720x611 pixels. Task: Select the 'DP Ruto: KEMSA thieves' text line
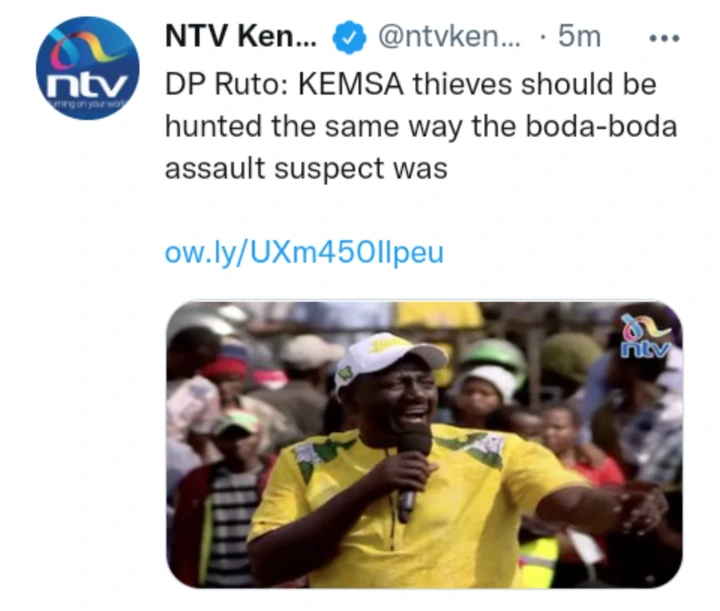(x=411, y=84)
